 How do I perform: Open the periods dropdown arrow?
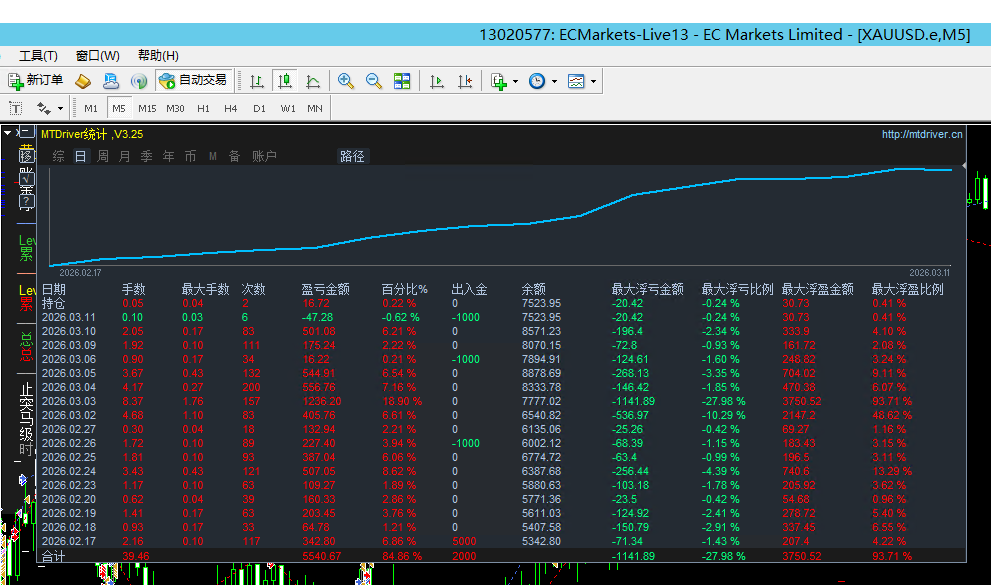(x=554, y=81)
